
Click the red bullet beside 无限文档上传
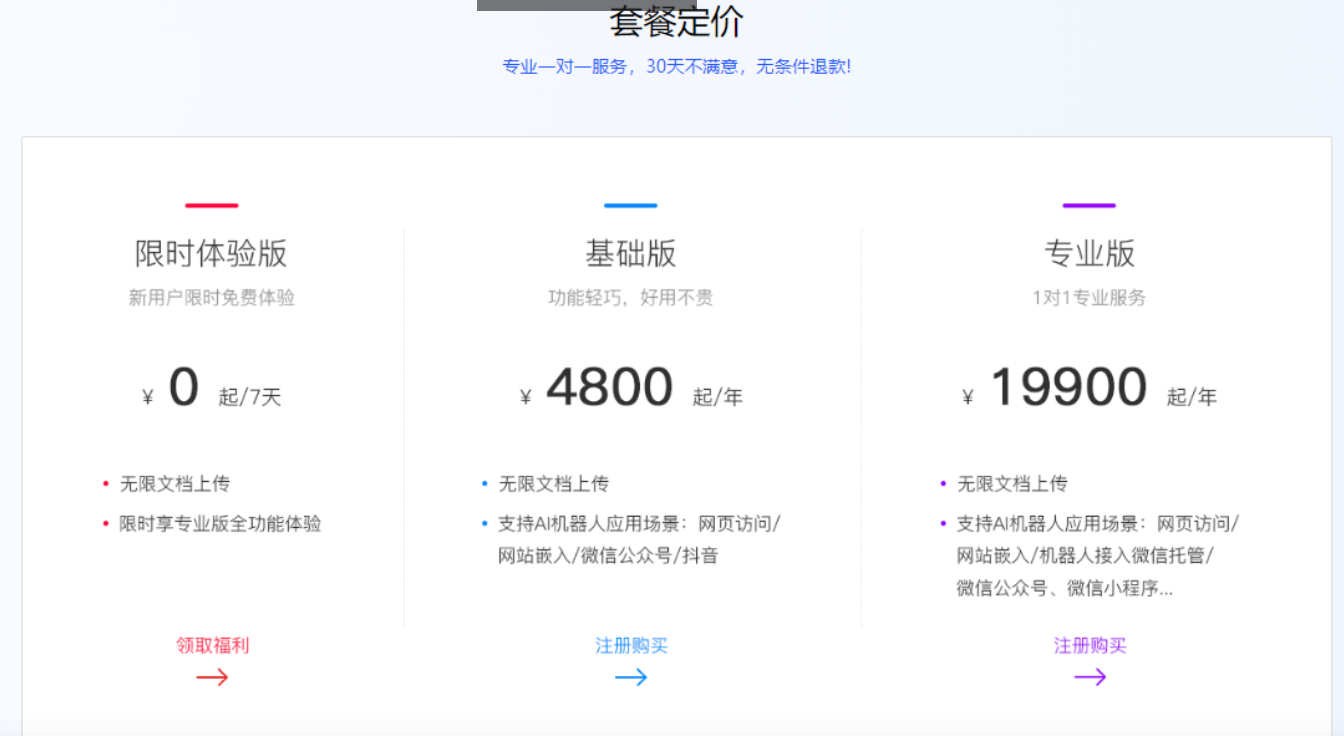107,483
